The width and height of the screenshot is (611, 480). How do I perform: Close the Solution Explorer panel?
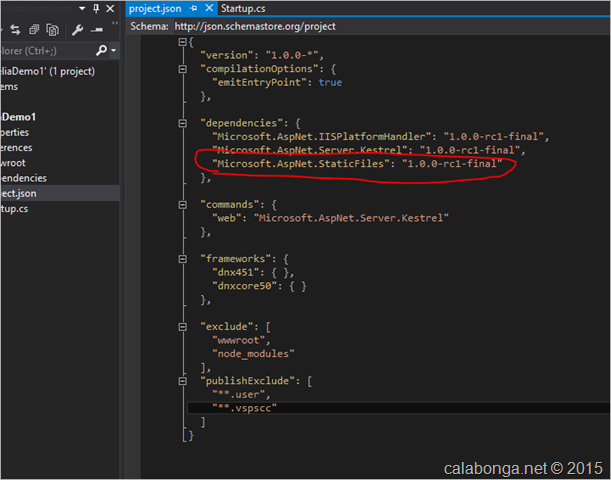(110, 8)
